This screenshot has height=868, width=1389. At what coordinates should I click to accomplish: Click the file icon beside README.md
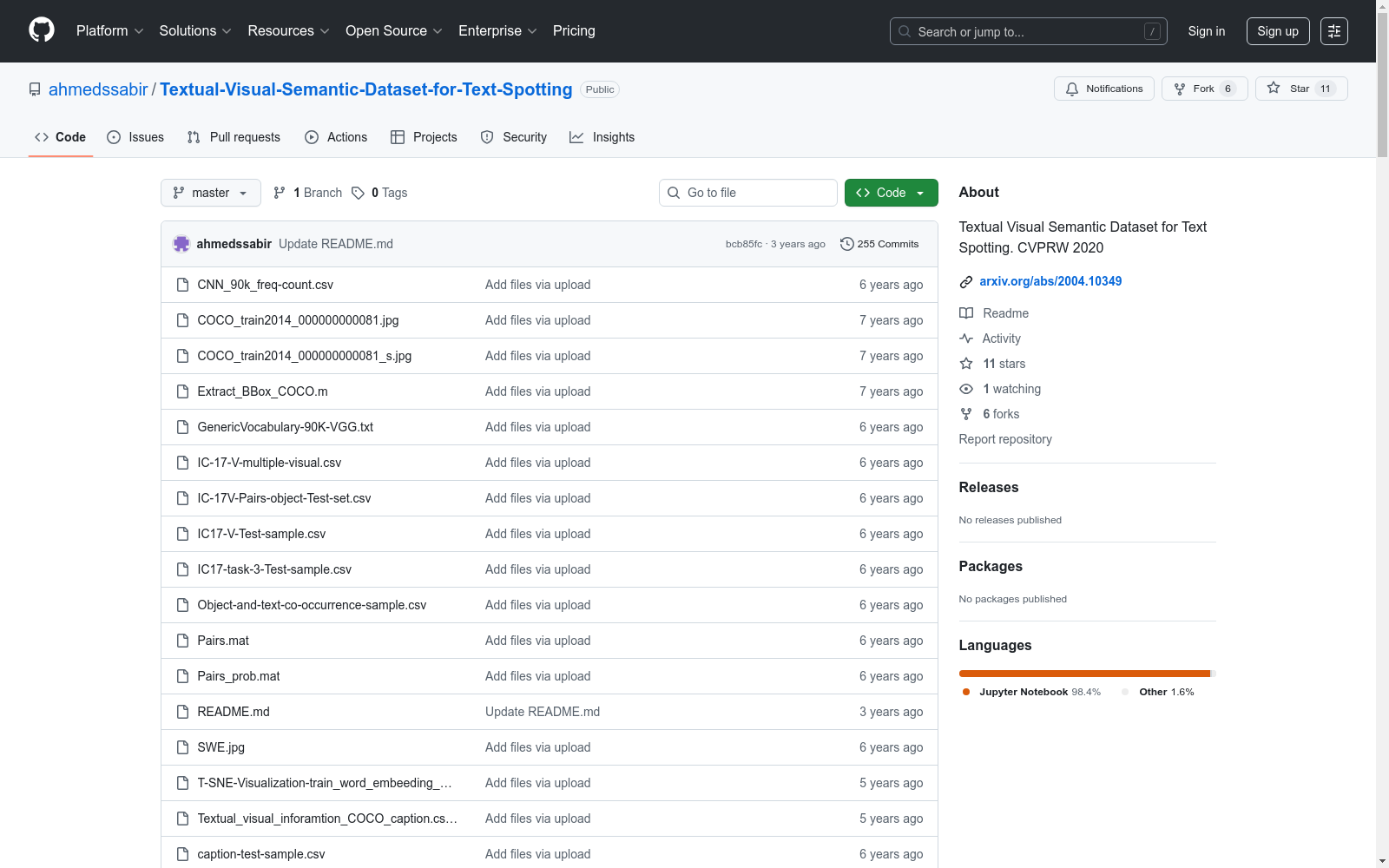pyautogui.click(x=182, y=712)
